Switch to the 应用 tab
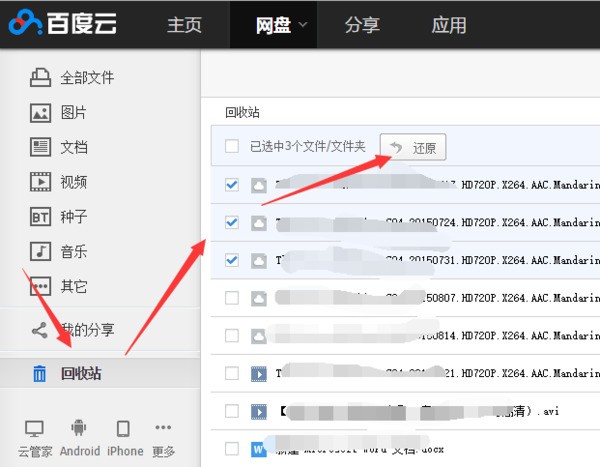Image resolution: width=600 pixels, height=467 pixels. pos(449,25)
